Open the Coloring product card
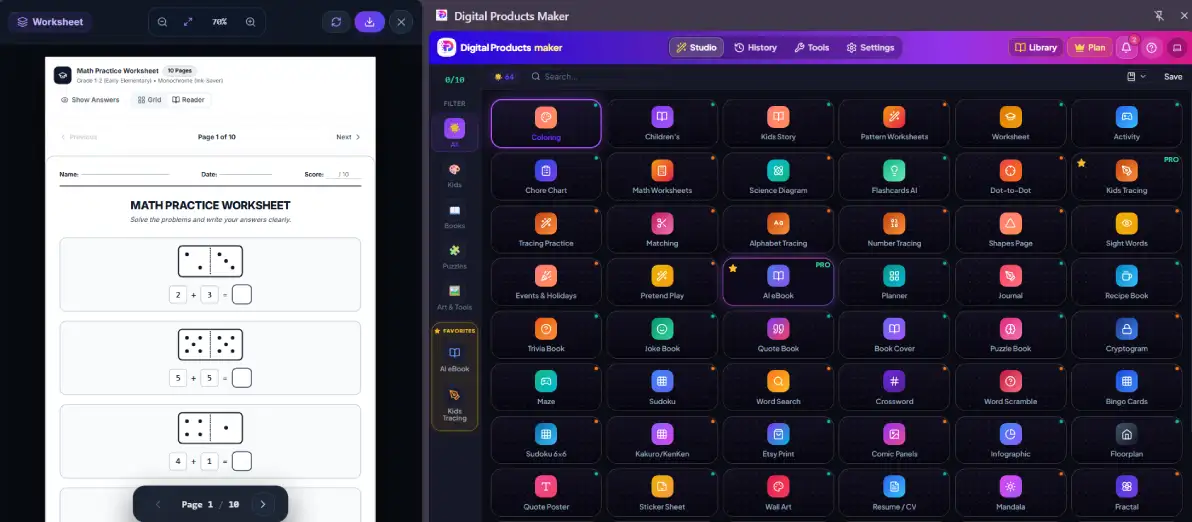The image size is (1192, 522). click(x=546, y=123)
